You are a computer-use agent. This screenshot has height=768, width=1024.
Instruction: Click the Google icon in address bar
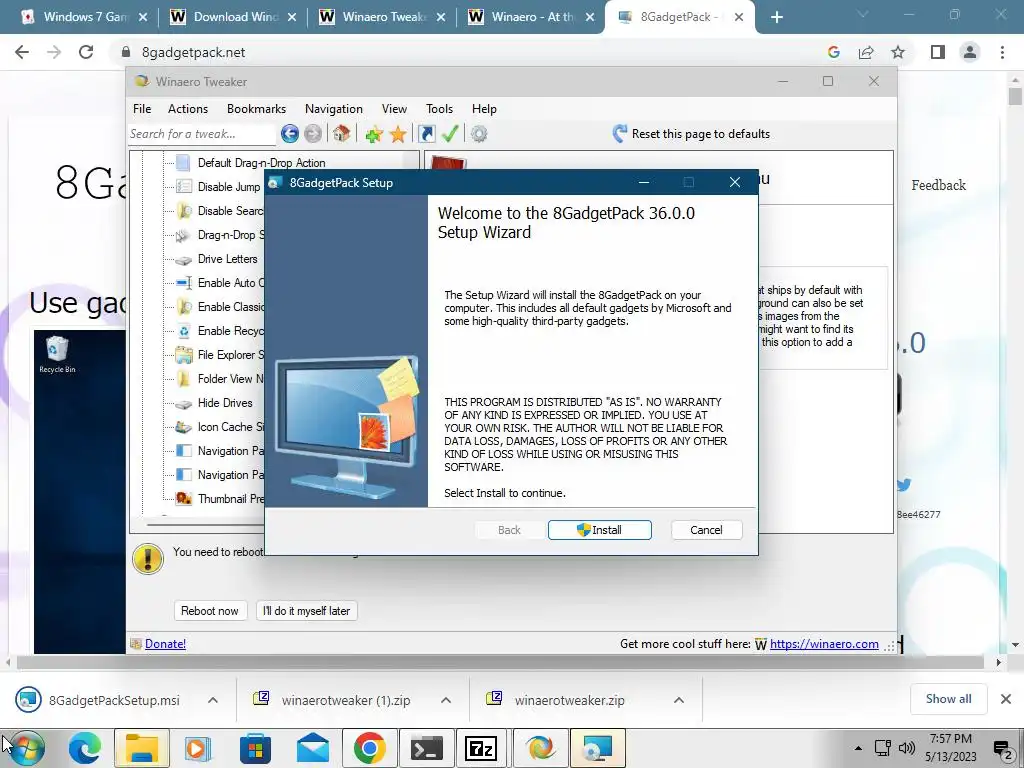833,52
